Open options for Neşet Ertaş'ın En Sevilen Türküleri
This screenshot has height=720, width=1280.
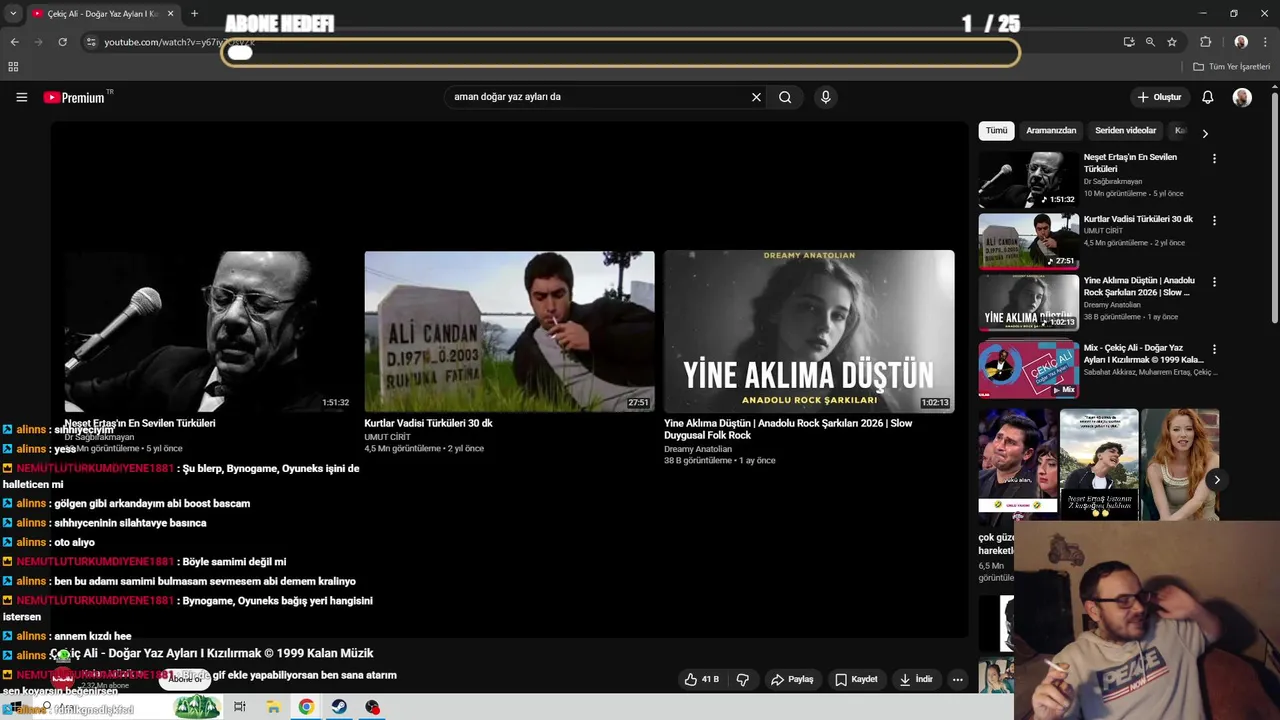click(x=1214, y=159)
